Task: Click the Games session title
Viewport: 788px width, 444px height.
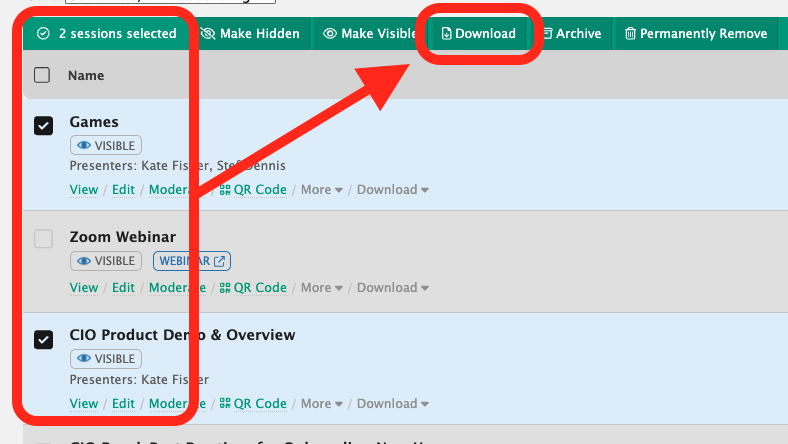Action: [x=94, y=122]
